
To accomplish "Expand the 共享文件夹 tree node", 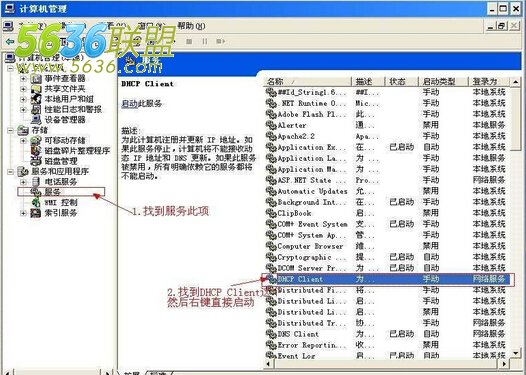I will (23, 89).
